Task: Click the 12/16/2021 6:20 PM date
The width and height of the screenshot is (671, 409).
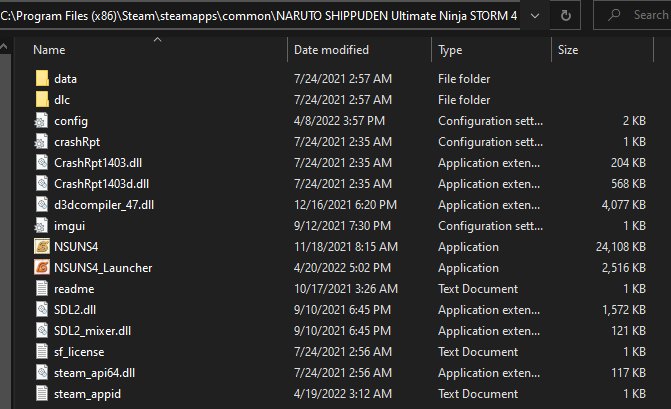Action: tap(345, 204)
